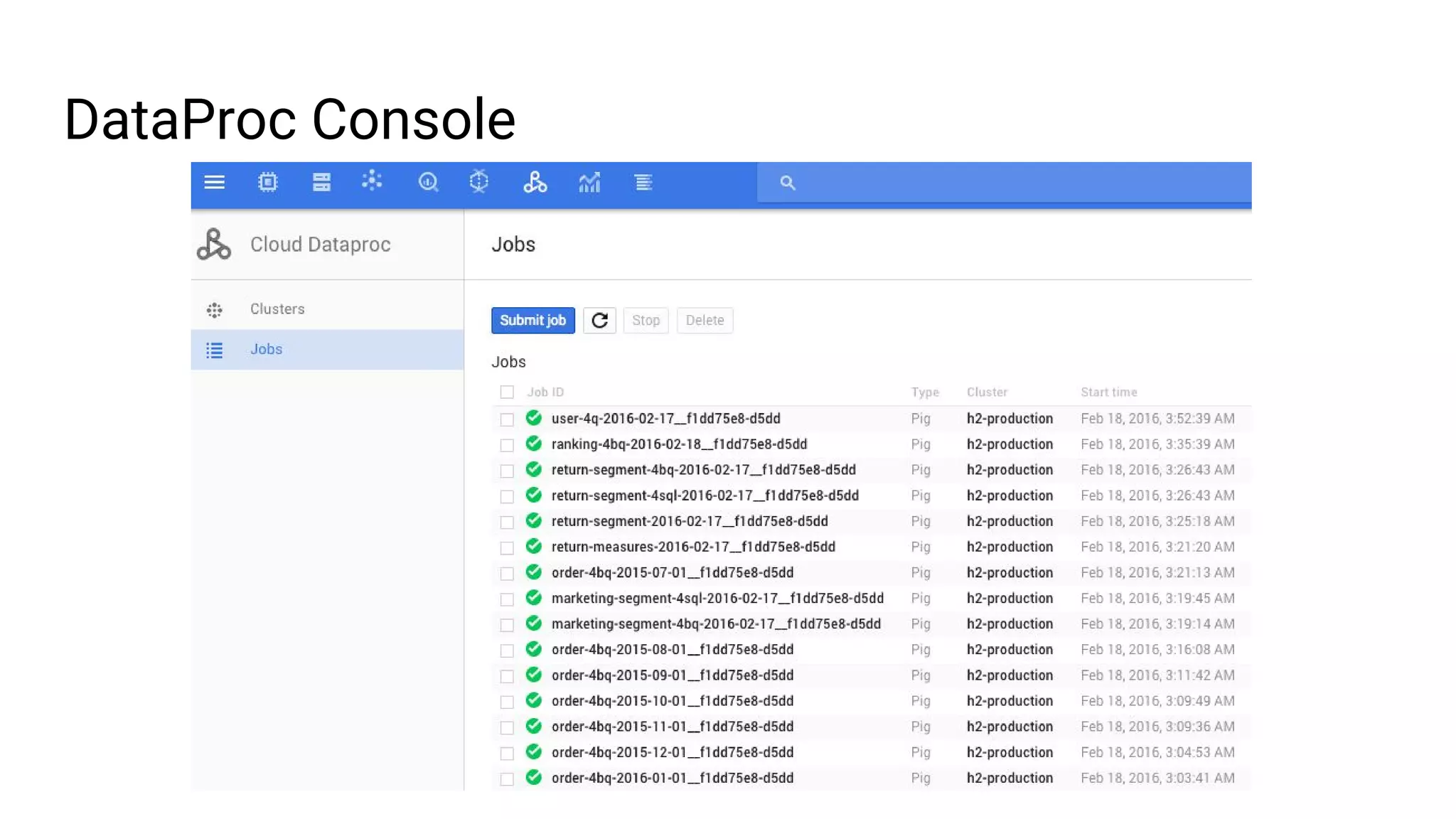Screen dimensions: 1456x819
Task: Click the Delete button
Action: pyautogui.click(x=705, y=321)
